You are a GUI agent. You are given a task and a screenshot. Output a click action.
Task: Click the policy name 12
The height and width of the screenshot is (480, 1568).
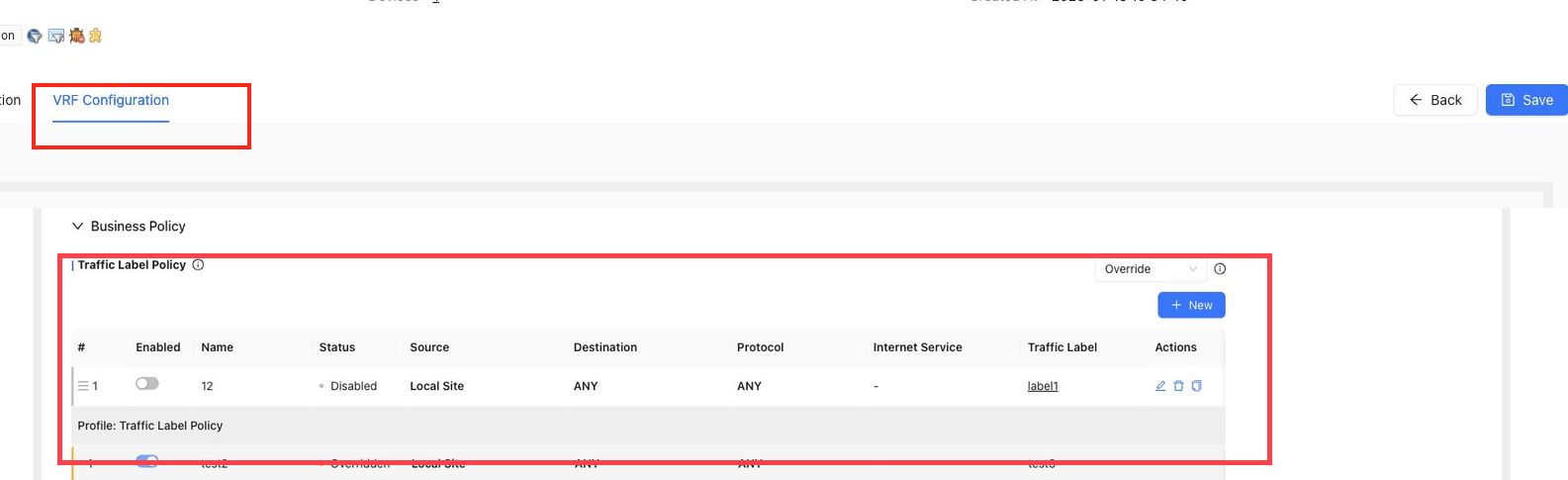(207, 386)
